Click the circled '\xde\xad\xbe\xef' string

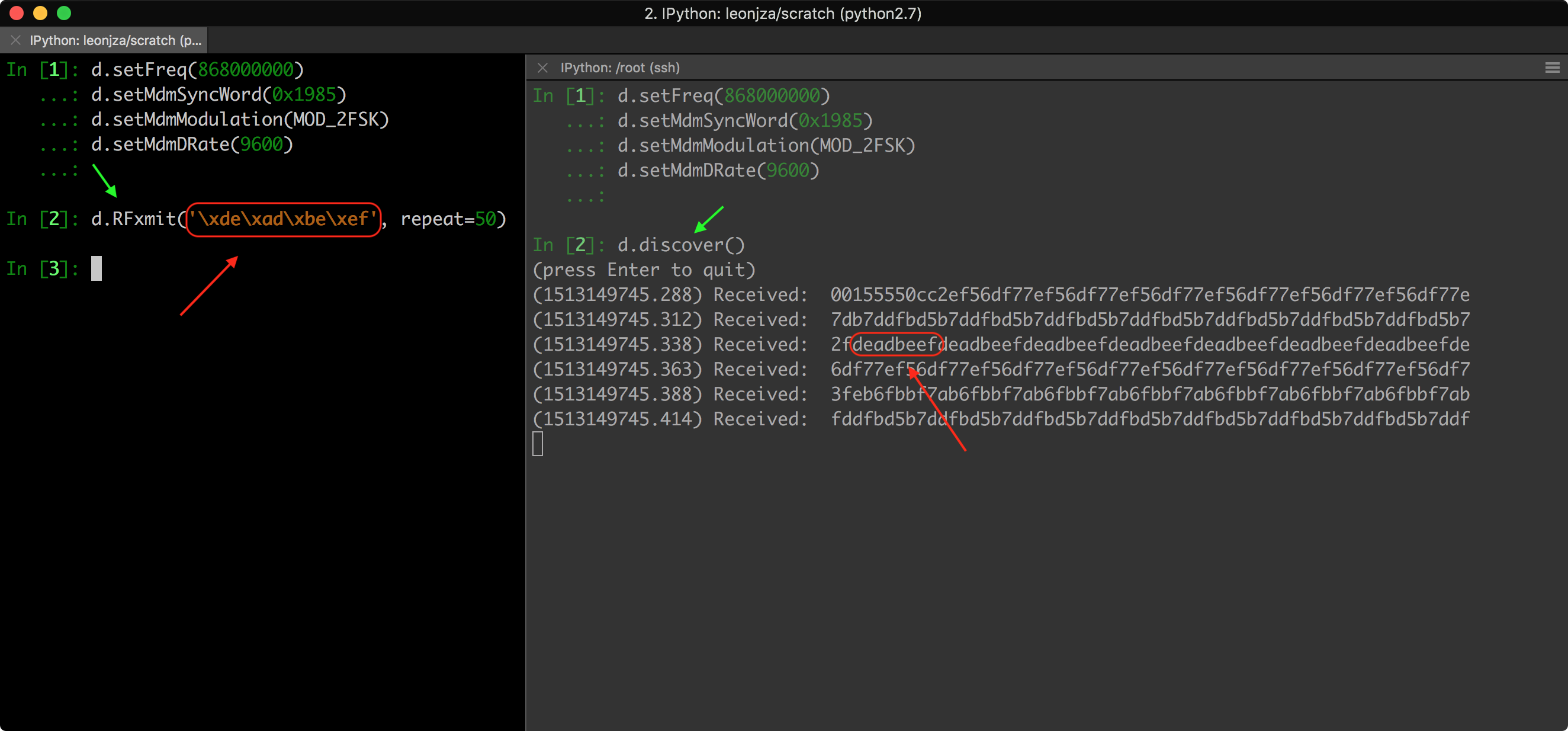(x=283, y=219)
